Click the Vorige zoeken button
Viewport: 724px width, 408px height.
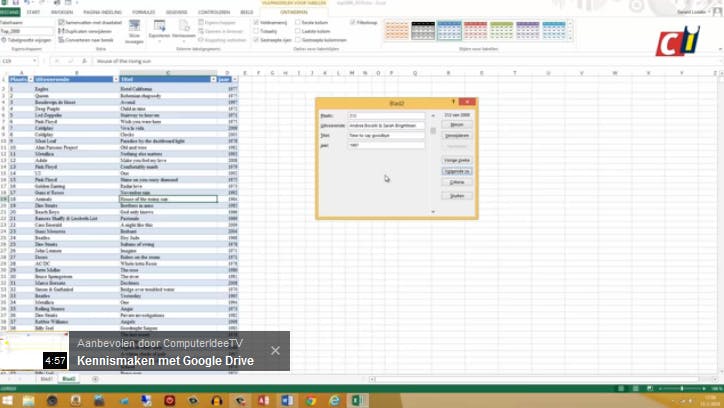click(x=457, y=160)
